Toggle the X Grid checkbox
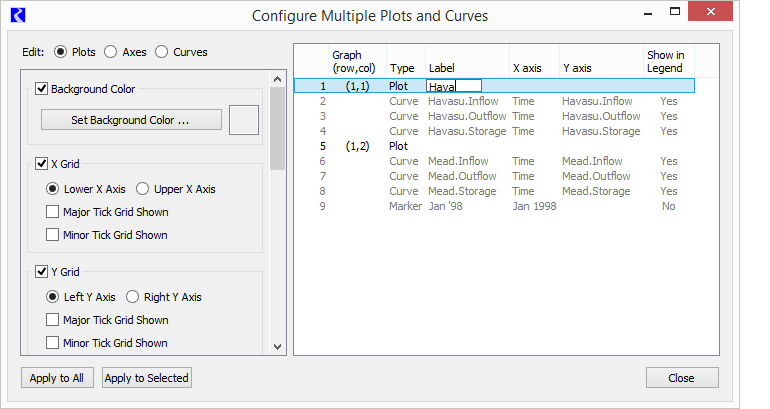The image size is (770, 409). pos(41,164)
